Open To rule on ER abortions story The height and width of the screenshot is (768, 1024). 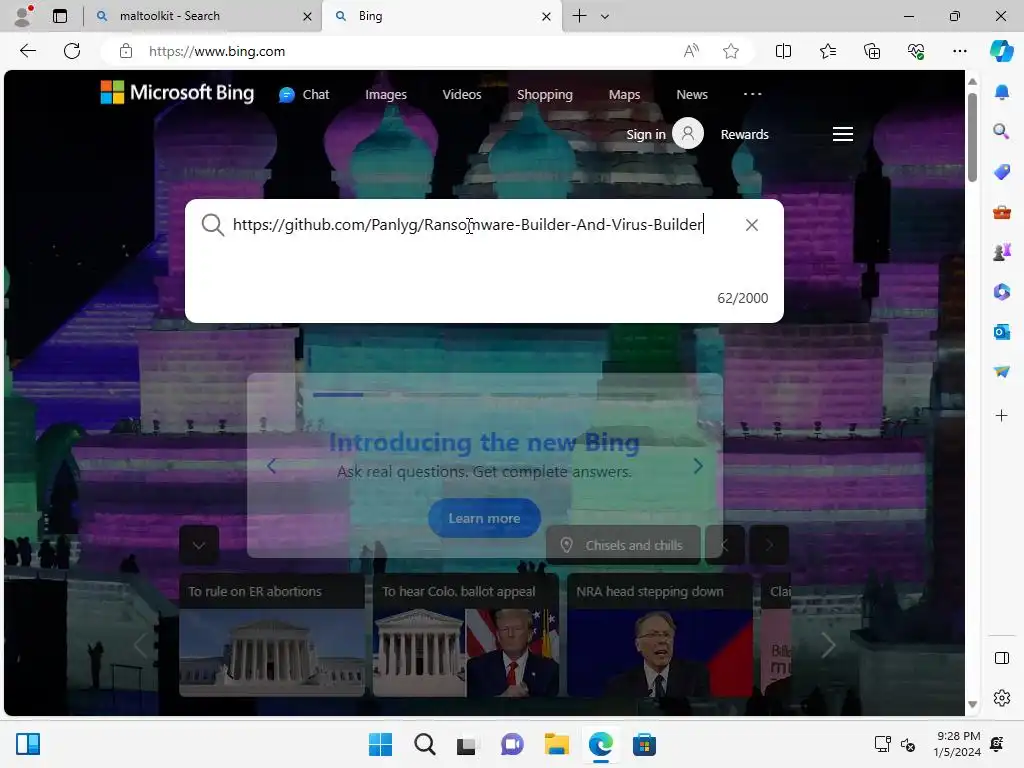pos(272,635)
